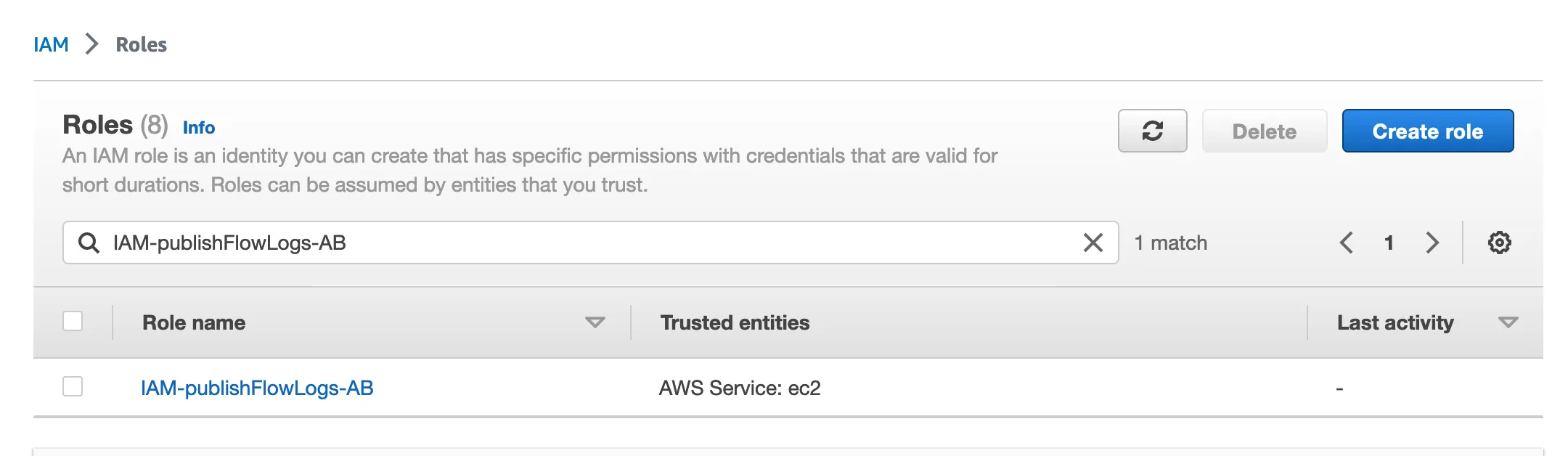Select page number 1 in pagination
Viewport: 1568px width, 456px height.
click(x=1389, y=243)
